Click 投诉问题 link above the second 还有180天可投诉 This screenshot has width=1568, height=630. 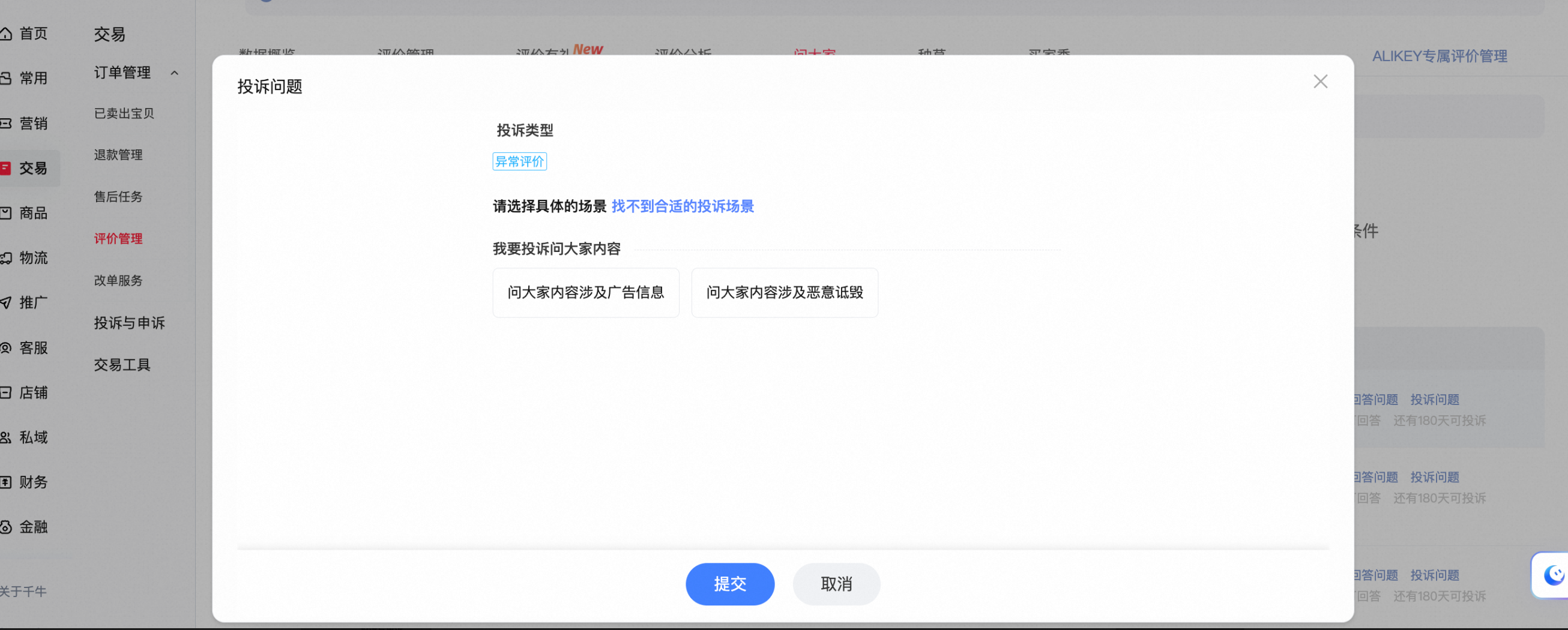tap(1434, 478)
